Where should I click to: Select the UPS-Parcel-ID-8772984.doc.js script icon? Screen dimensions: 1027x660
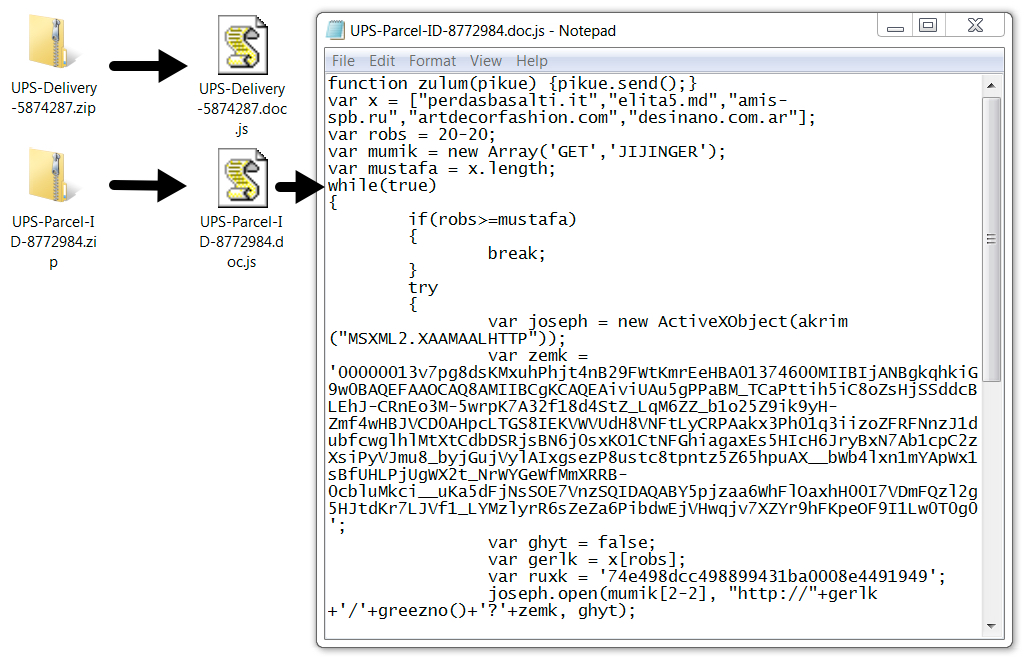[x=242, y=178]
